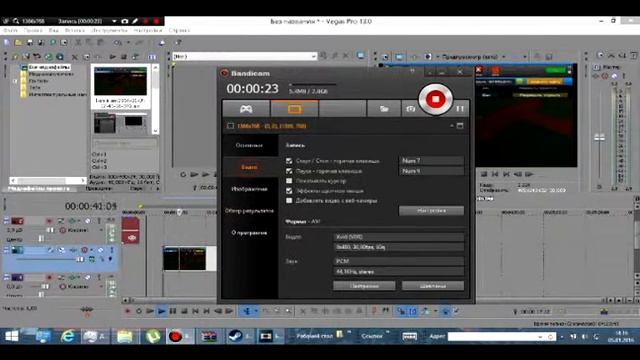The height and width of the screenshot is (360, 640).
Task: Click Настройки button under recording checkboxes
Action: 431,211
